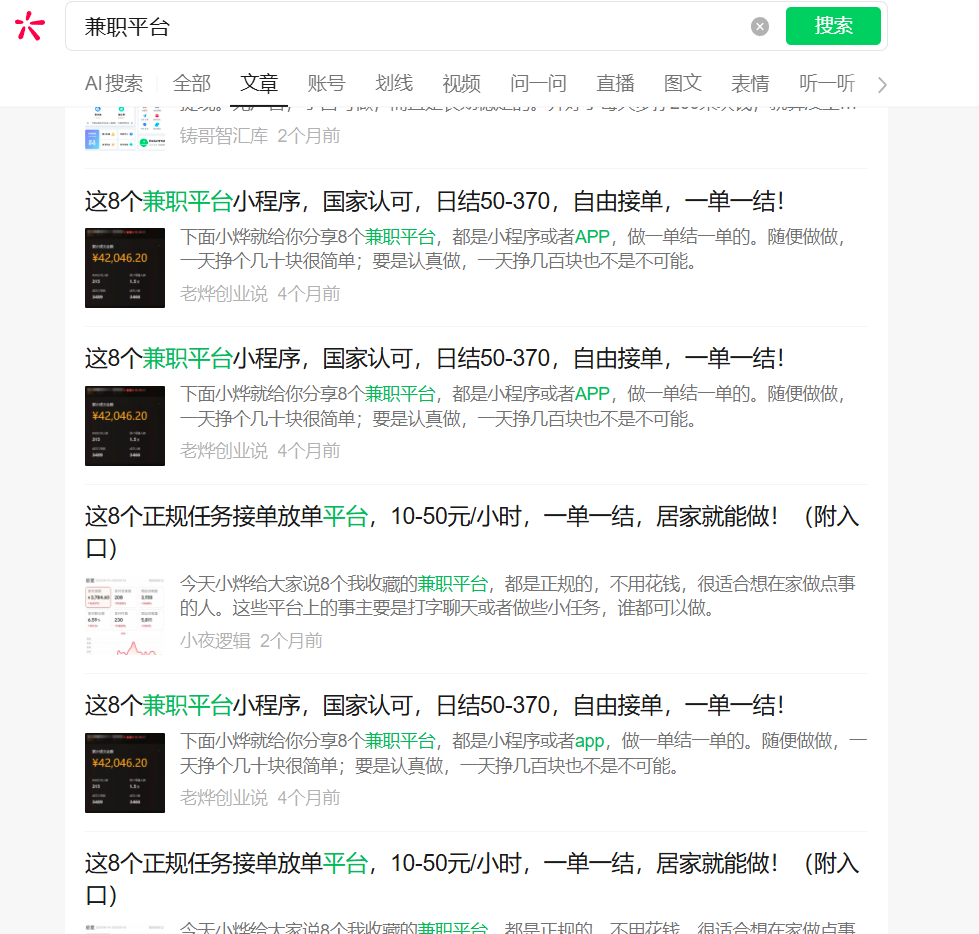Select the 表情 tab
Viewport: 979px width, 934px height.
tap(750, 83)
